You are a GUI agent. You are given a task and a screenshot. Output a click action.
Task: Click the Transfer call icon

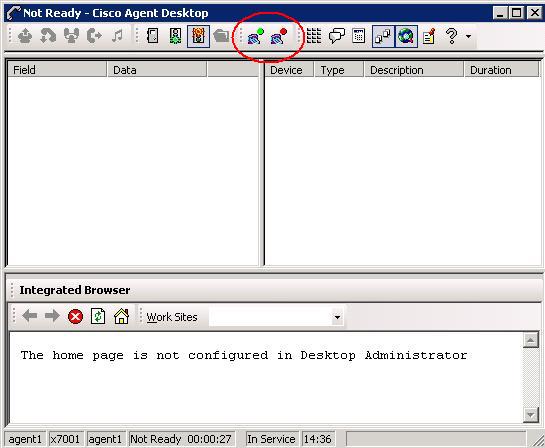94,36
